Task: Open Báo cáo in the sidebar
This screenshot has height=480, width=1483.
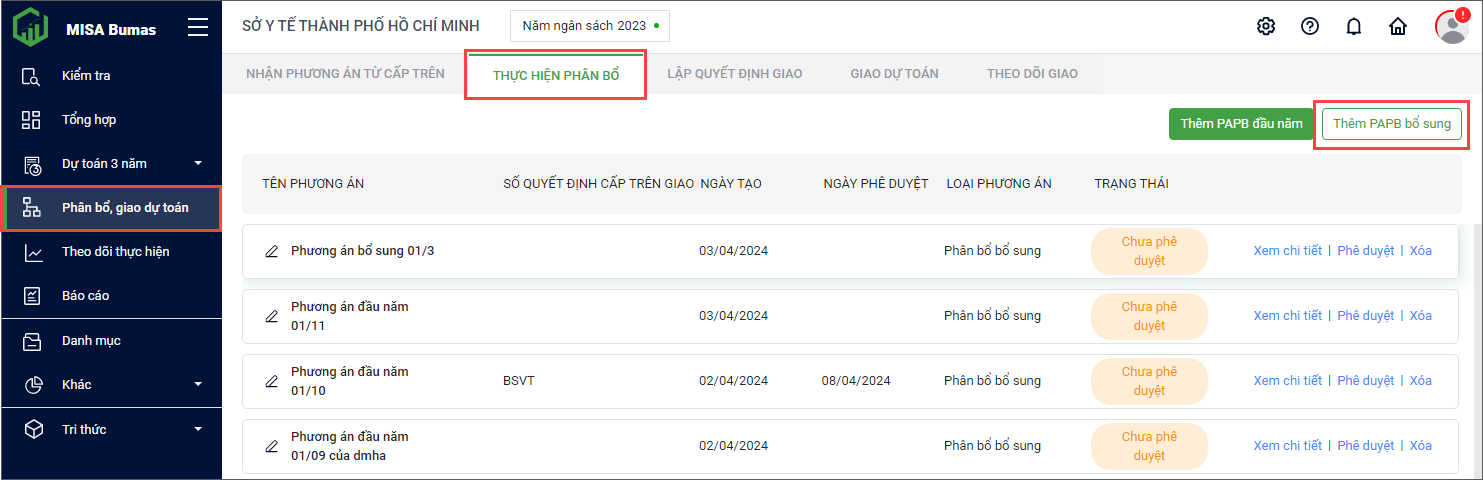Action: (x=86, y=296)
